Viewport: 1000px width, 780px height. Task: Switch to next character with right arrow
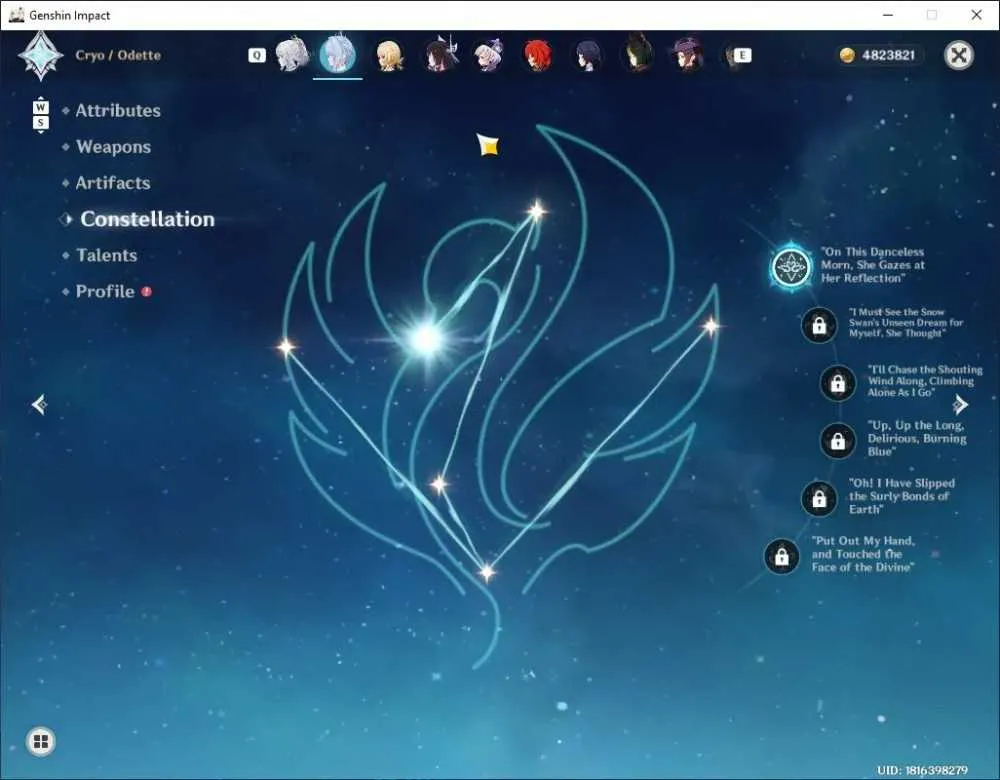pyautogui.click(x=960, y=404)
